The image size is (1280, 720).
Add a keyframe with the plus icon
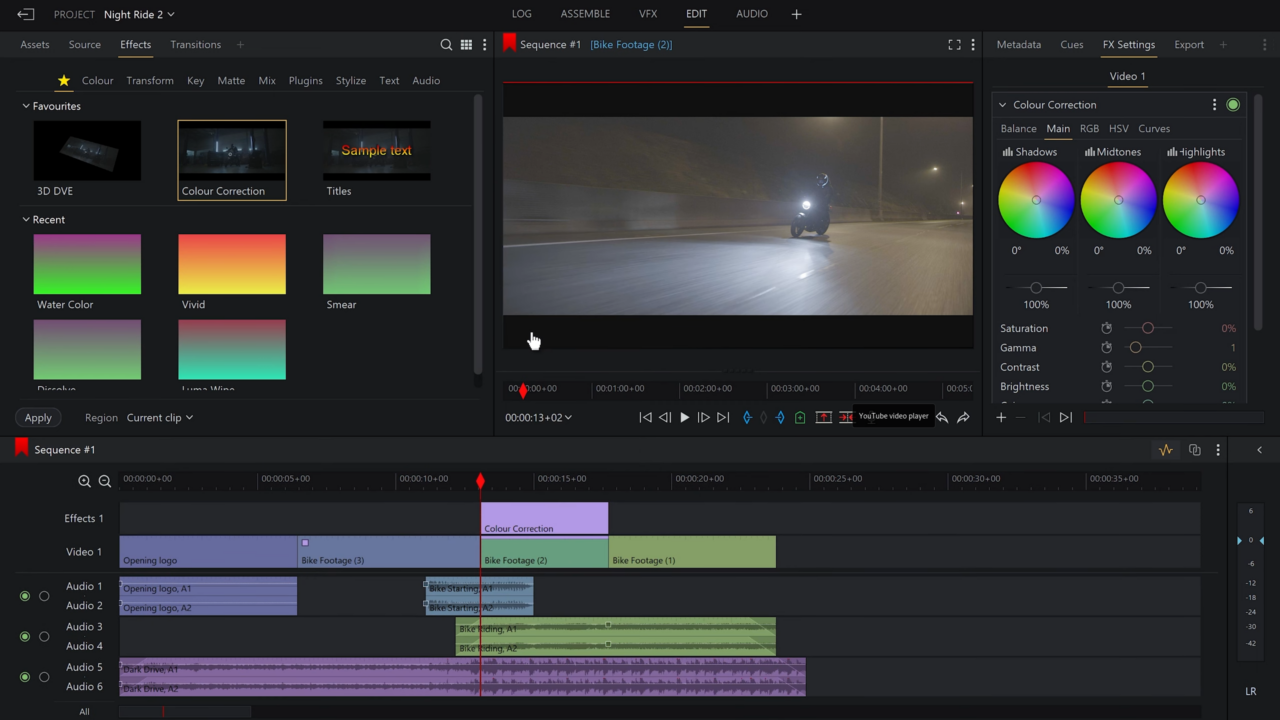click(1001, 418)
